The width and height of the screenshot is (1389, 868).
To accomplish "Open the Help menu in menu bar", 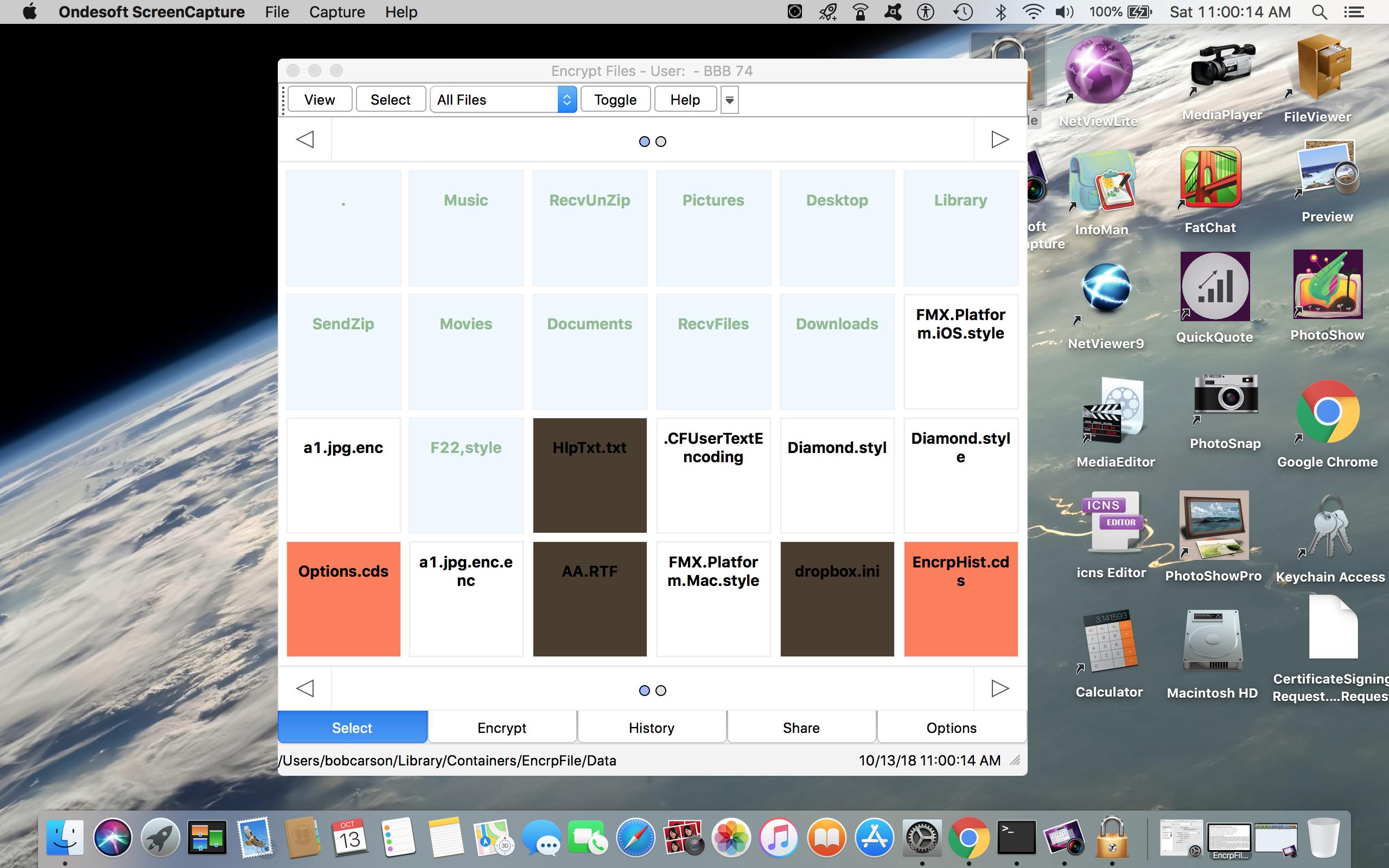I will pyautogui.click(x=401, y=12).
